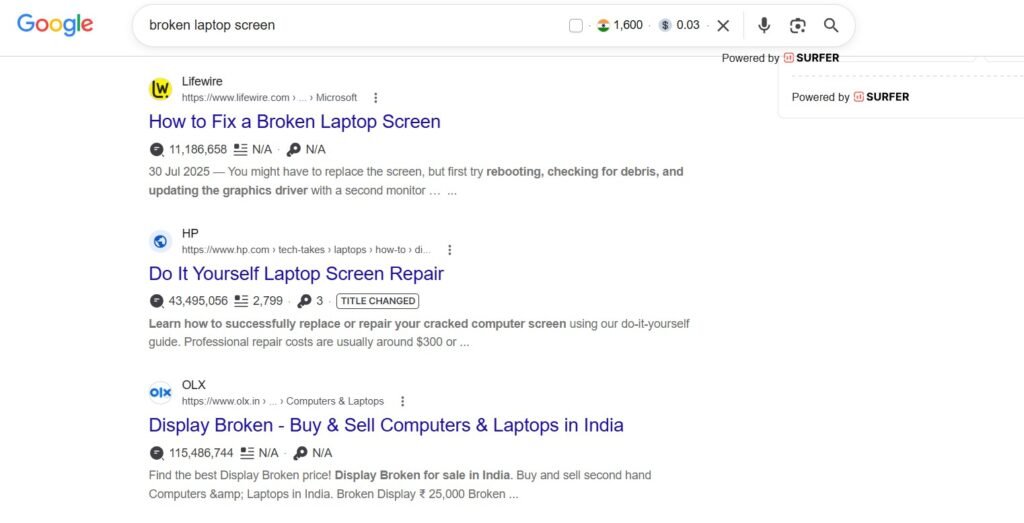
Task: Open Google Lens image search icon
Action: [797, 25]
